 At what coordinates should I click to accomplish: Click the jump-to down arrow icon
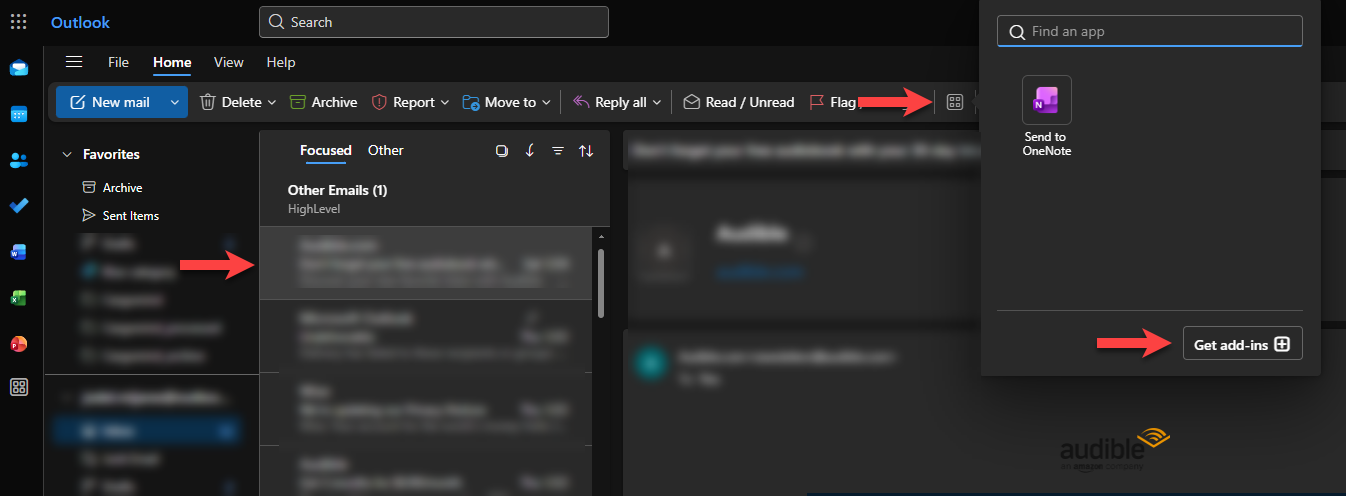530,151
